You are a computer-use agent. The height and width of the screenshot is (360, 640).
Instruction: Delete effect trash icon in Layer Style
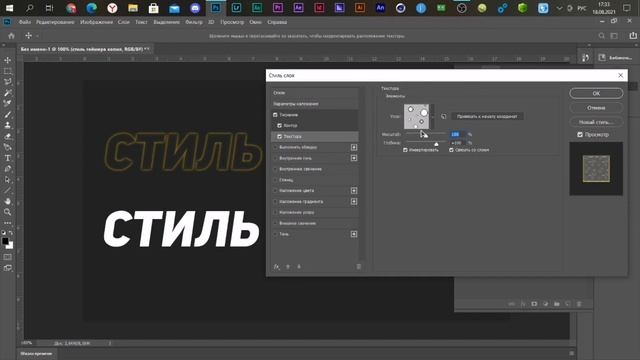click(x=358, y=267)
